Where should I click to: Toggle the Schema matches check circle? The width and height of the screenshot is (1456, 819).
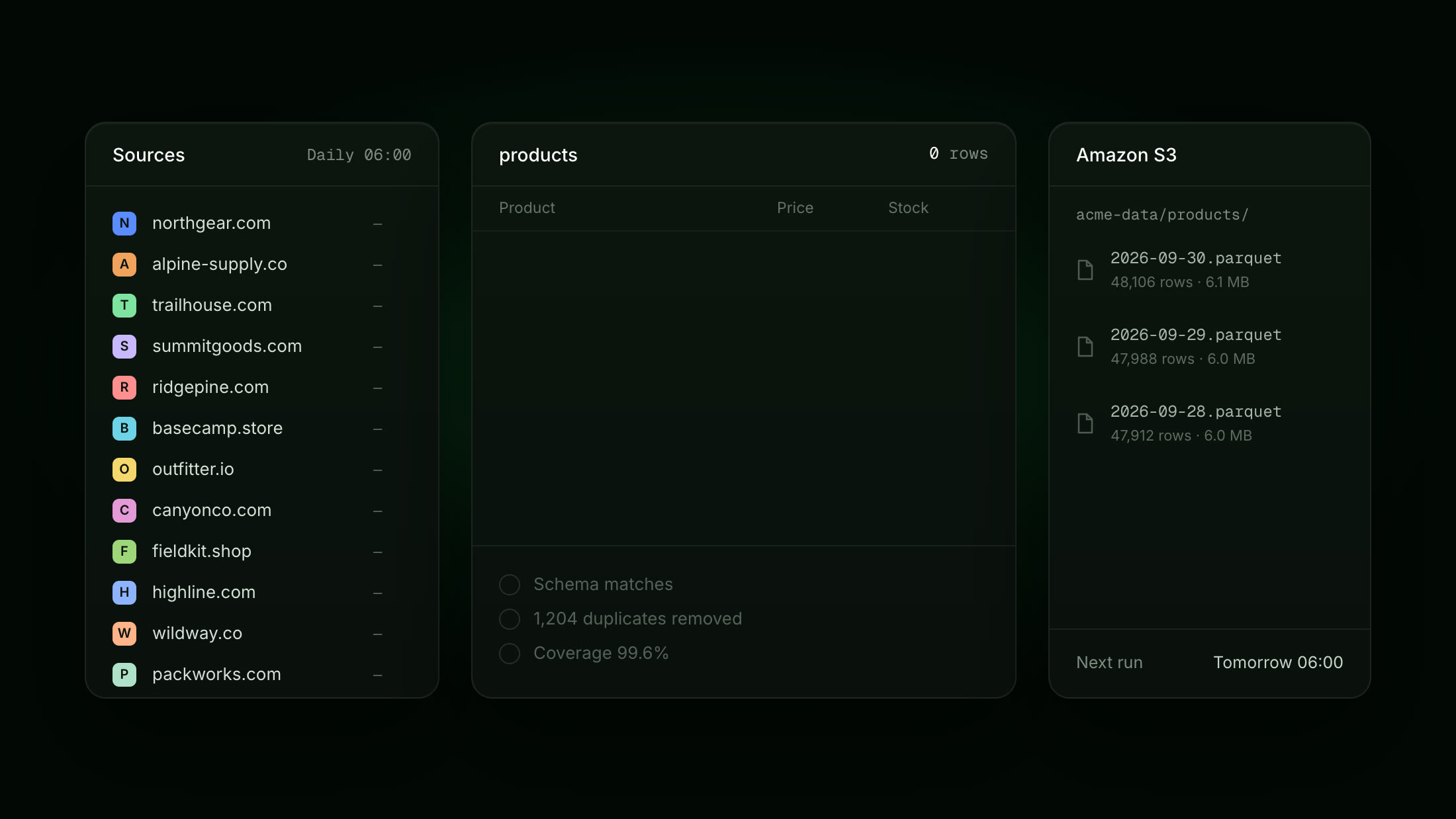click(x=510, y=585)
